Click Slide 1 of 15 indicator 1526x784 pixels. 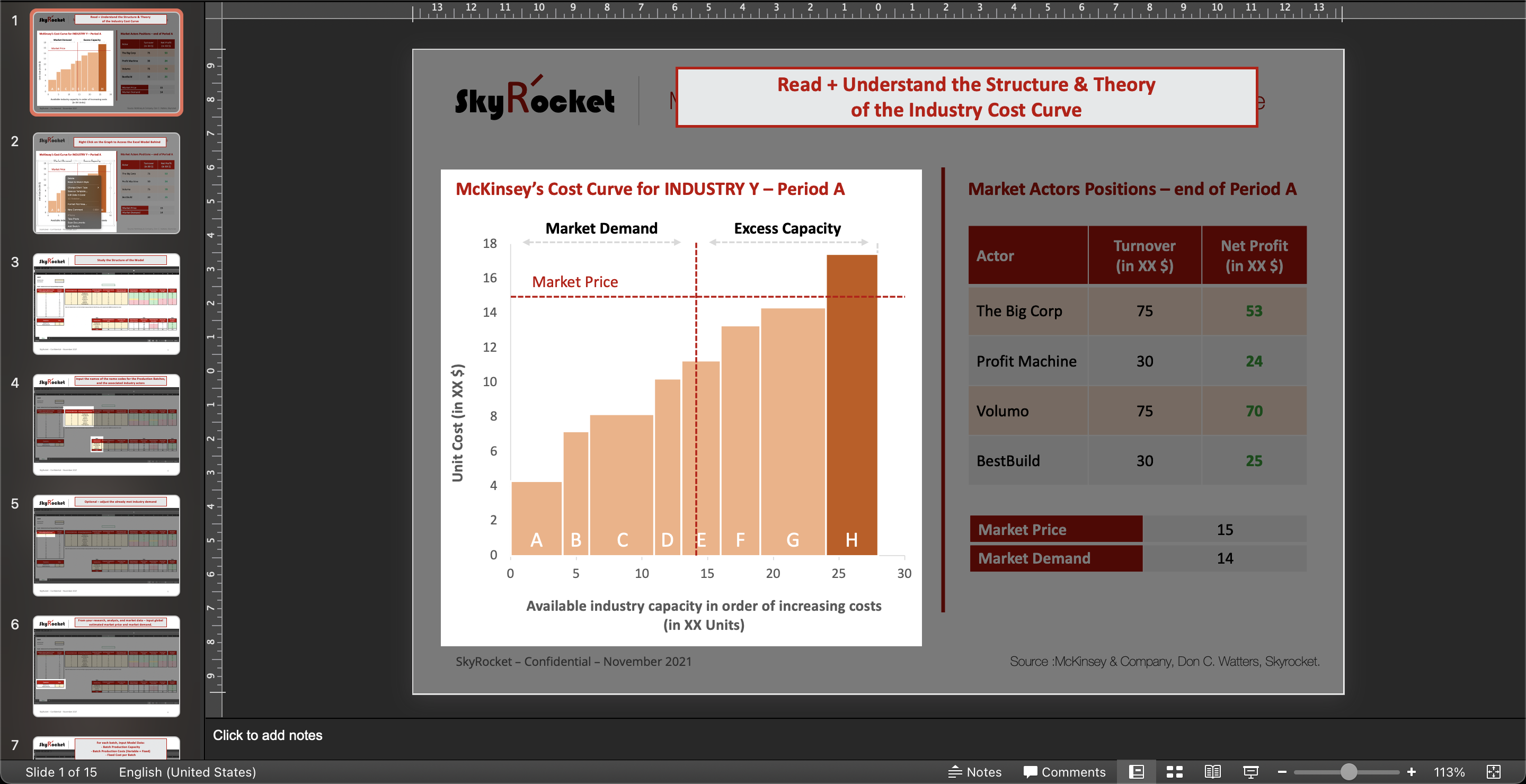[x=61, y=772]
